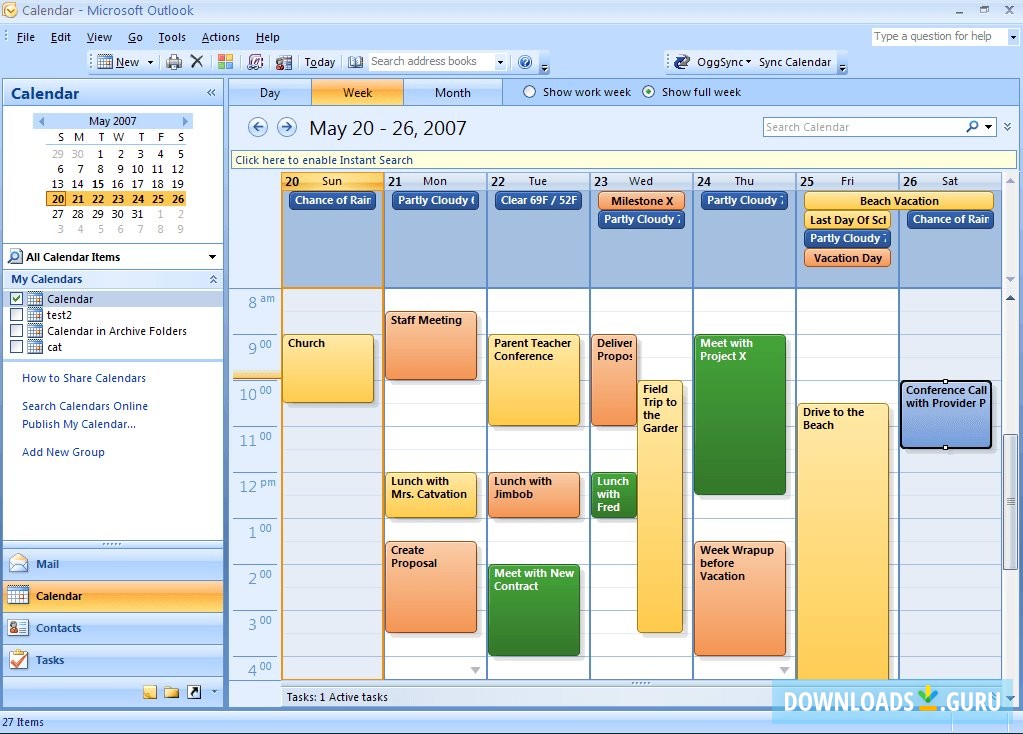Check Calendar in Archive Folders checkbox

pyautogui.click(x=16, y=331)
